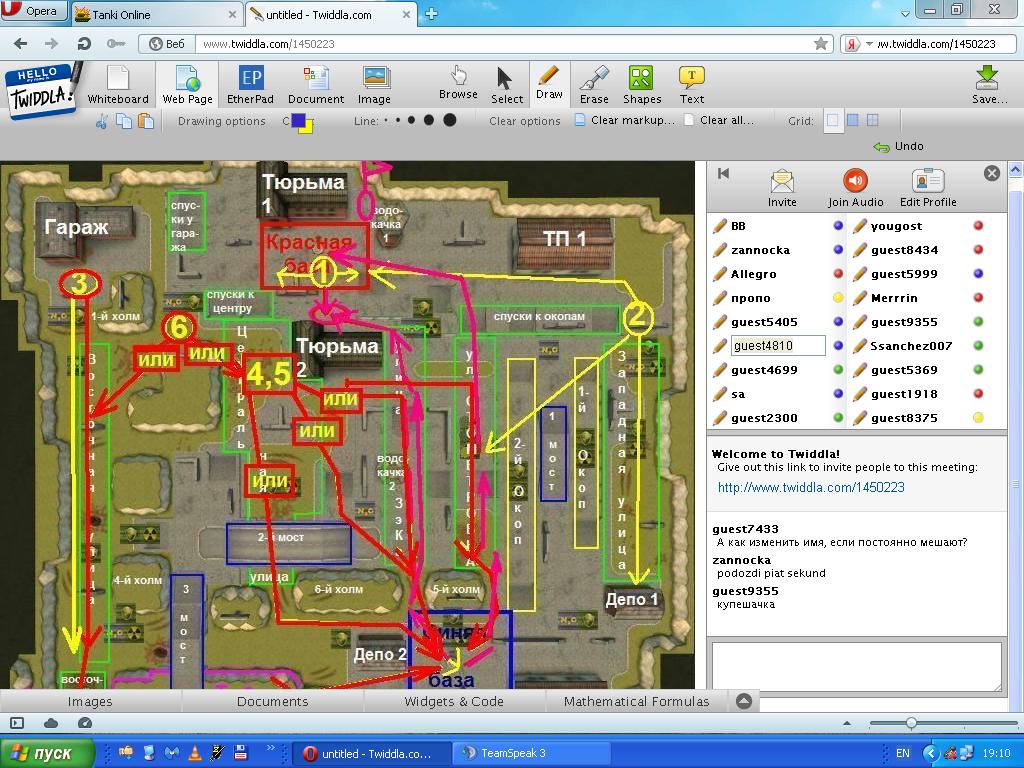Open a new Whiteboard

118,85
